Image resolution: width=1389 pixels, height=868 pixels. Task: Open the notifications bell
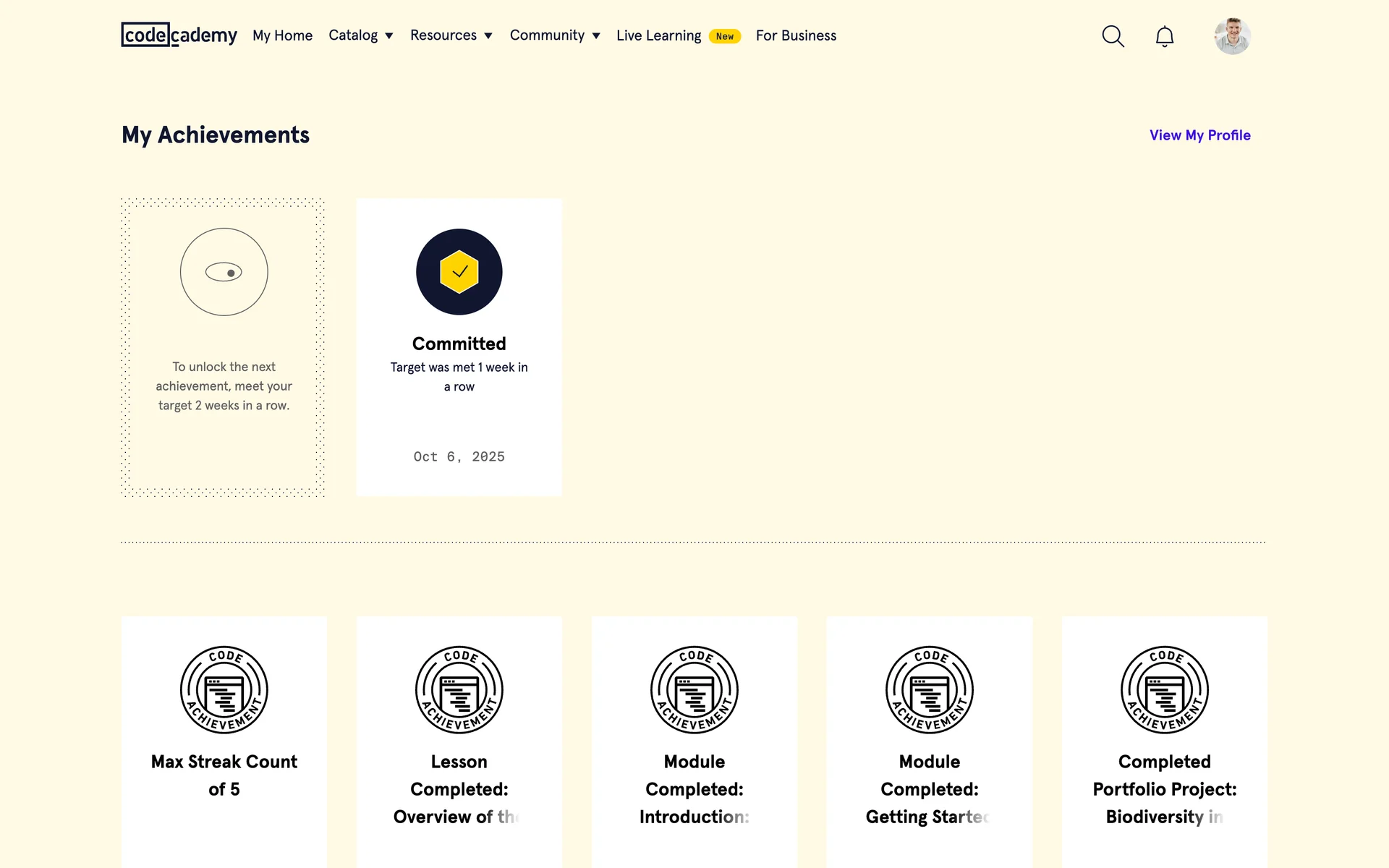click(x=1164, y=36)
